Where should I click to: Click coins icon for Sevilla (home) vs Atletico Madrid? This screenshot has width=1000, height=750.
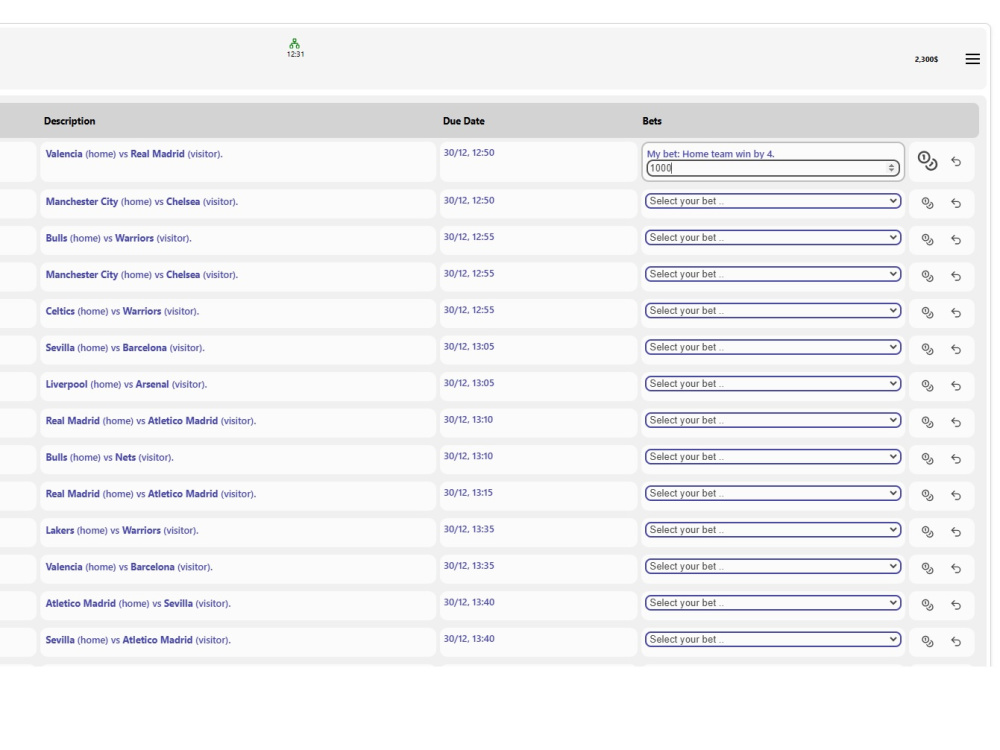(927, 641)
